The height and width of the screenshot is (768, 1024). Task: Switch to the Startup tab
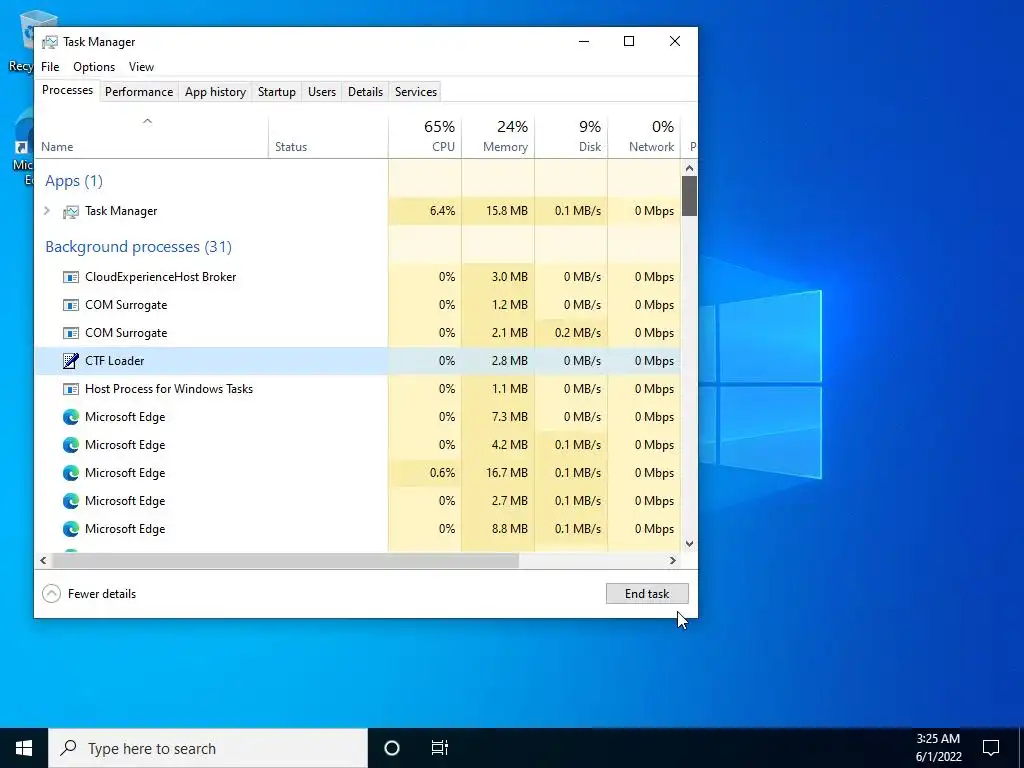(277, 92)
